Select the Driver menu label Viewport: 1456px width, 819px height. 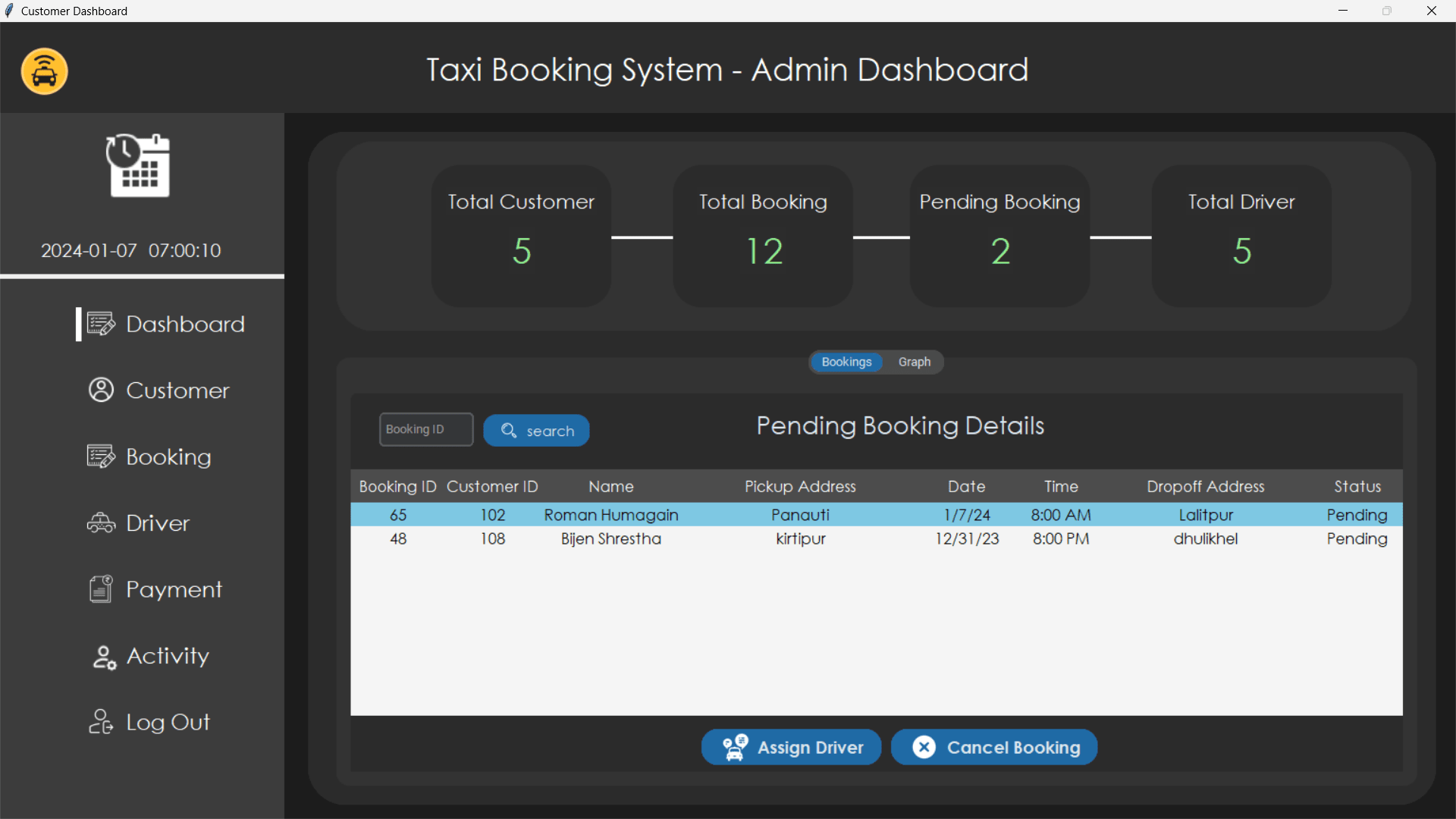(158, 523)
